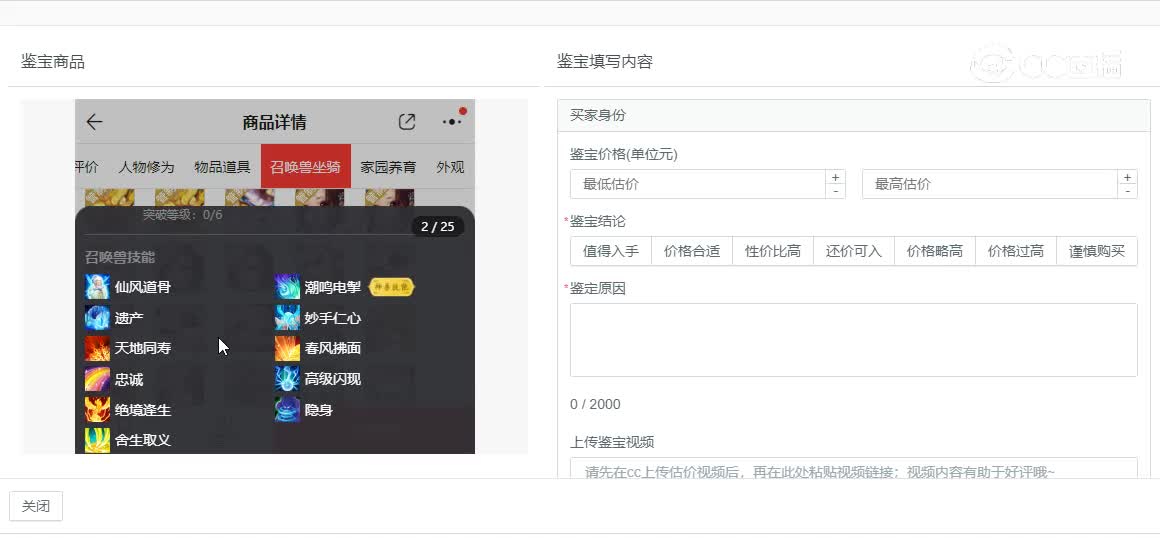Choose 还价可入 as appraisal conclusion

tap(854, 251)
